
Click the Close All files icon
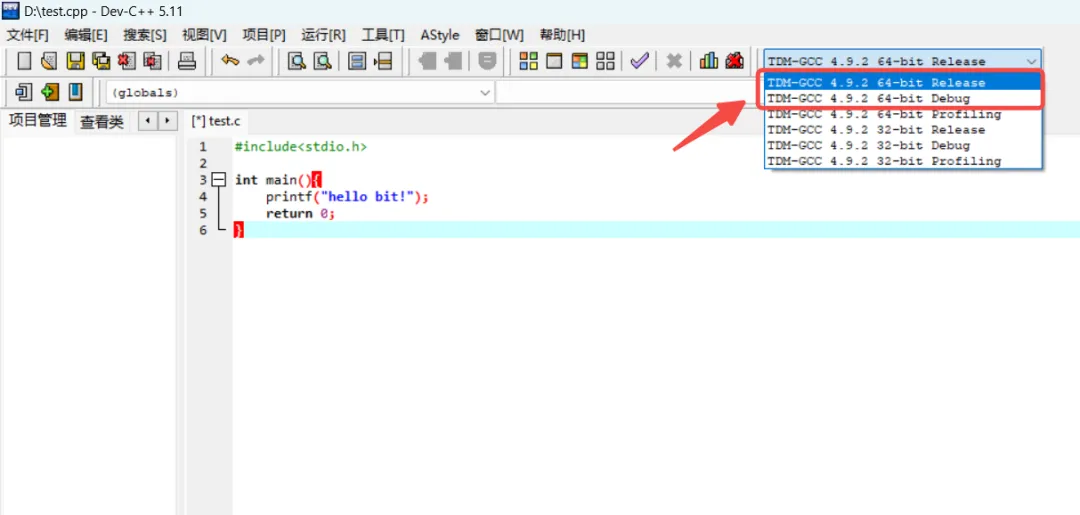point(153,61)
